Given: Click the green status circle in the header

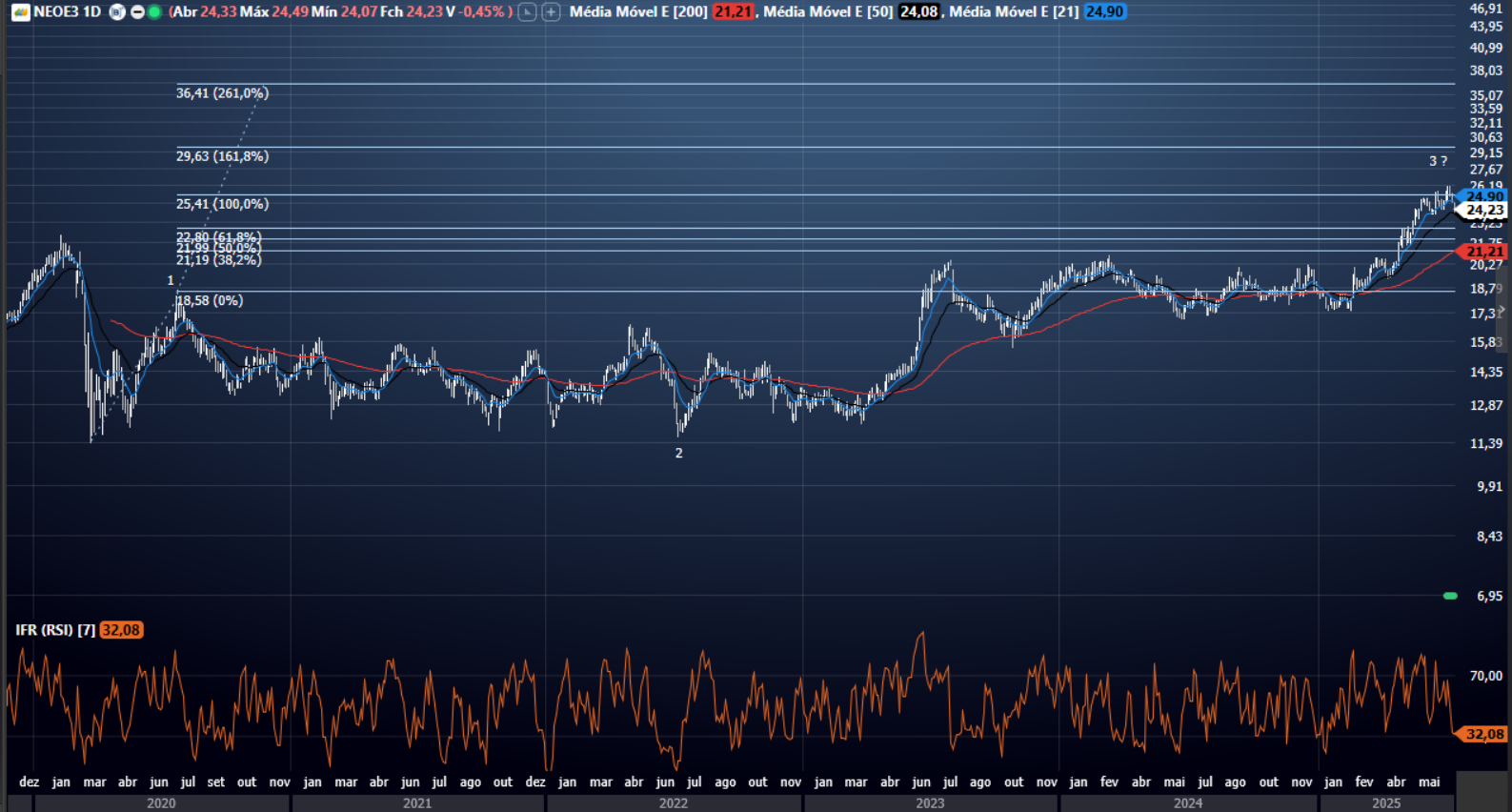Looking at the screenshot, I should 154,12.
